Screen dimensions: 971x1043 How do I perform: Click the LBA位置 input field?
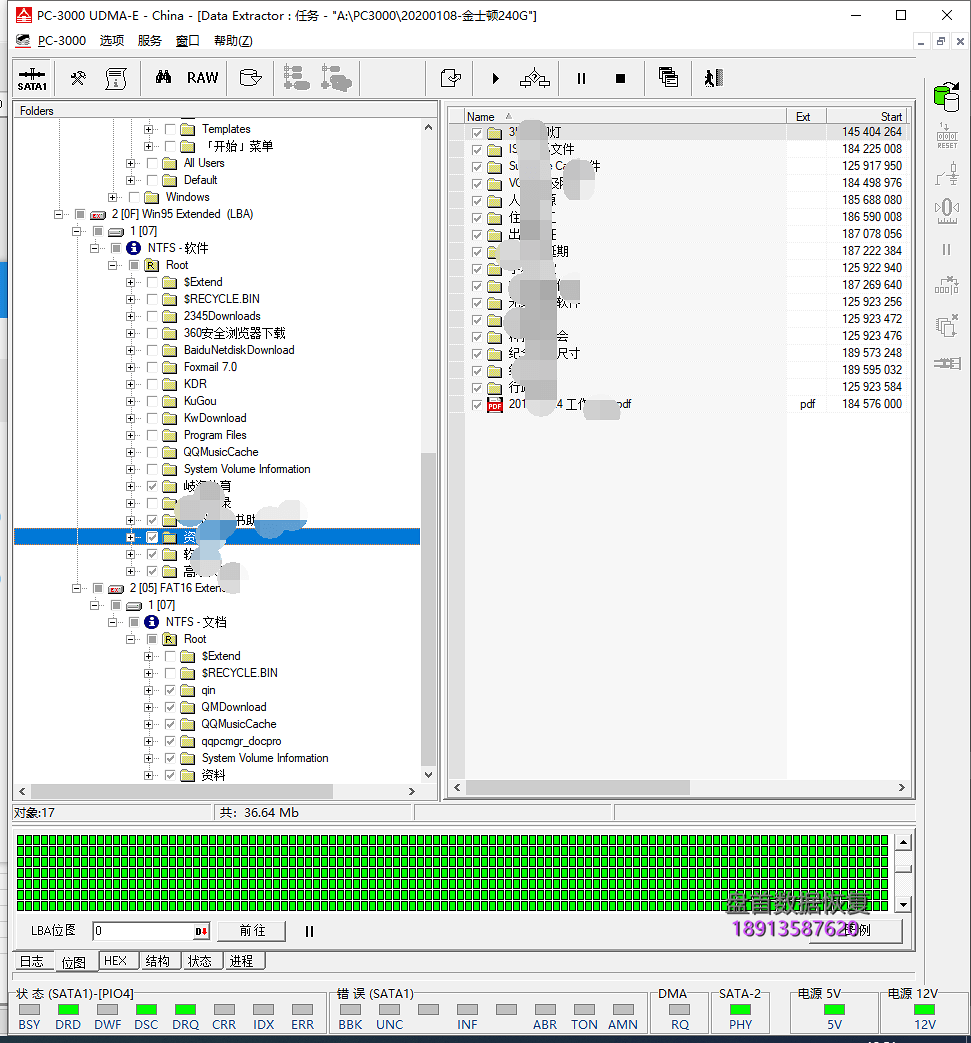(143, 931)
